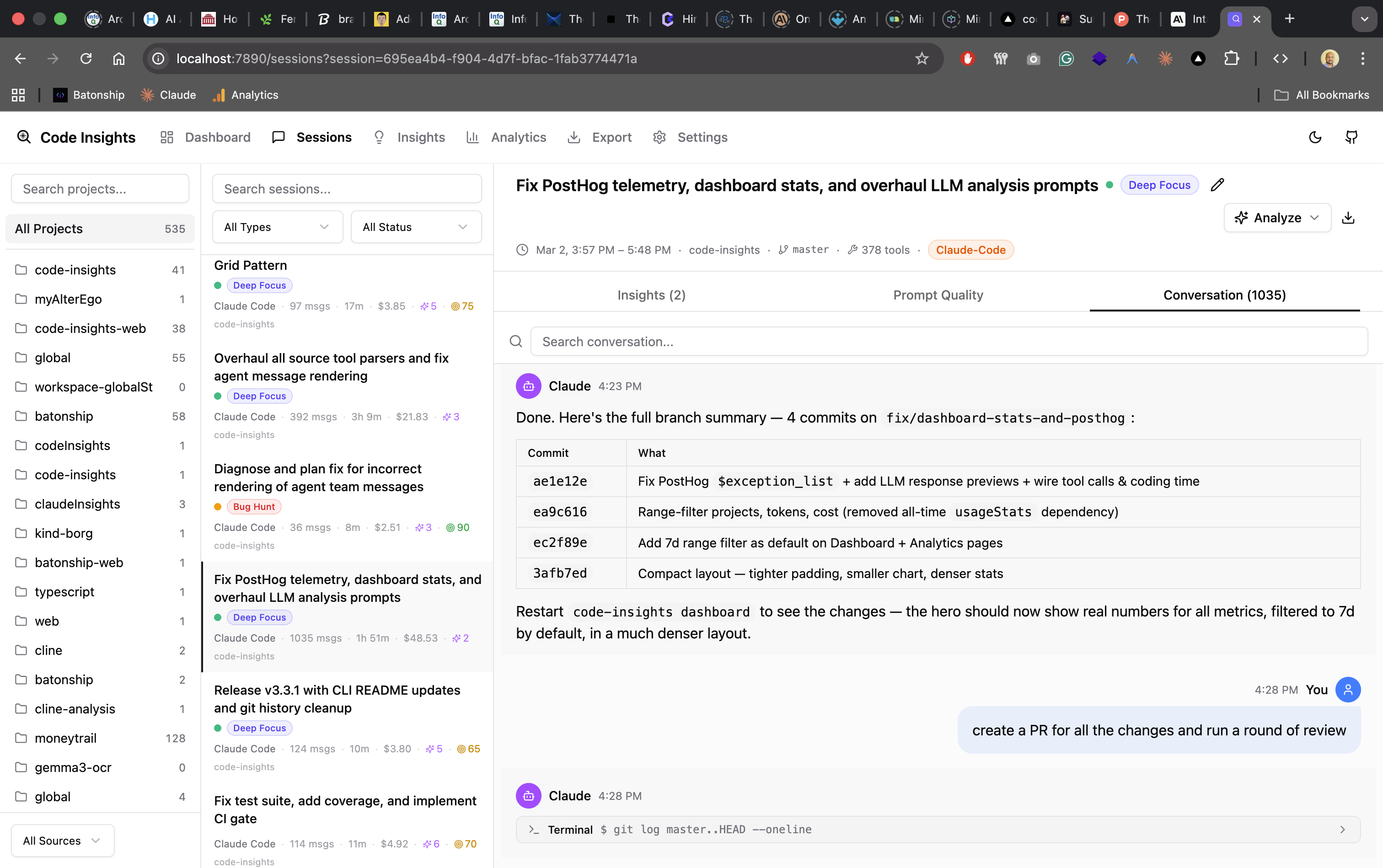Toggle dark mode with the moon icon
Image resolution: width=1383 pixels, height=868 pixels.
(x=1315, y=137)
